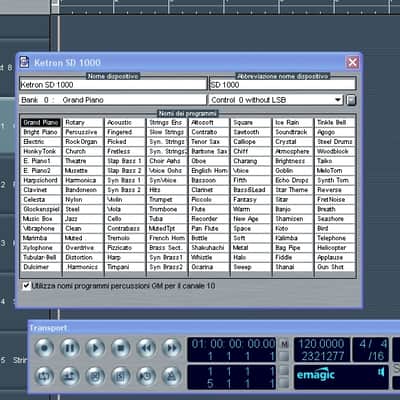The image size is (400, 400).
Task: Open the Bank 0 Grand Piano selector
Action: [x=113, y=100]
